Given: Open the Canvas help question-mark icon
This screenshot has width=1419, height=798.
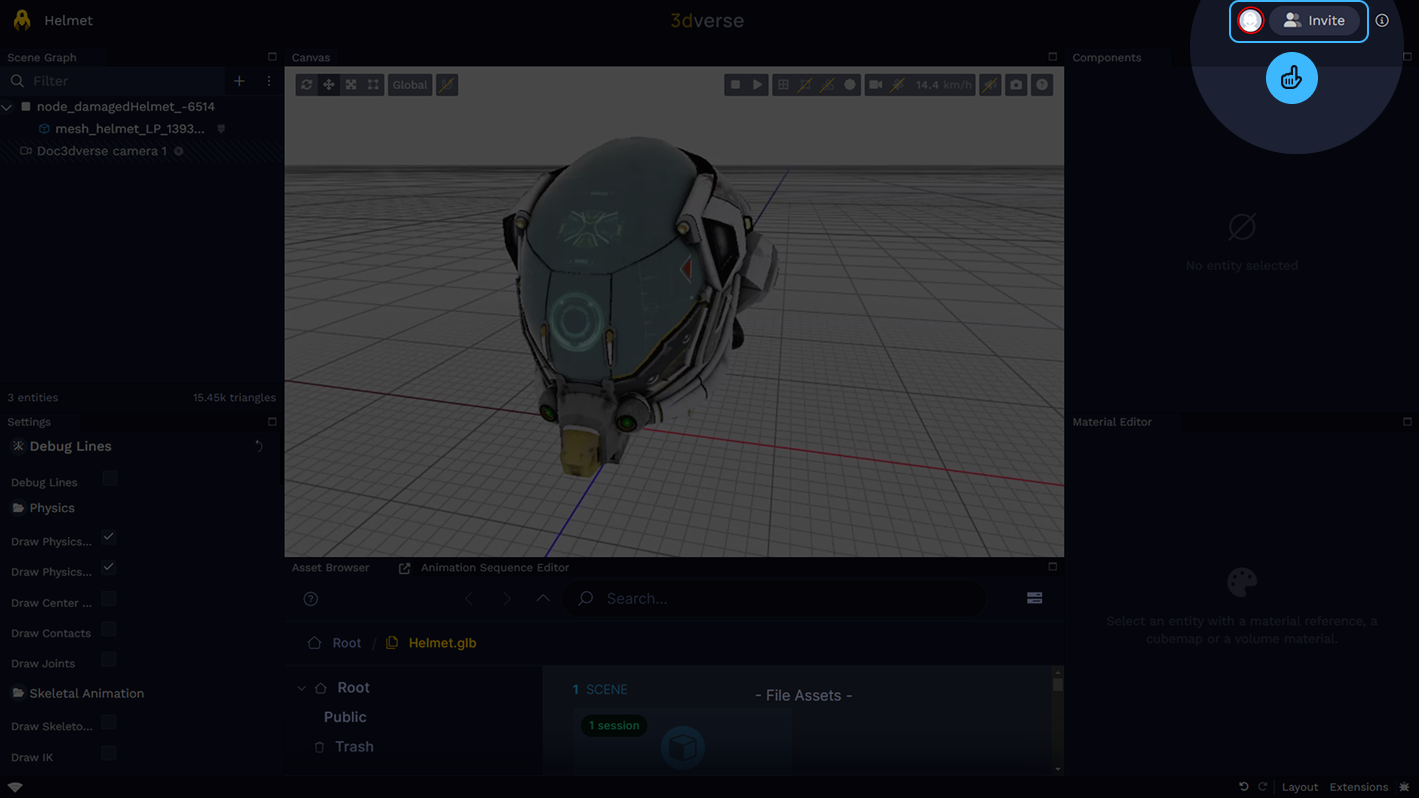Looking at the screenshot, I should point(1042,85).
